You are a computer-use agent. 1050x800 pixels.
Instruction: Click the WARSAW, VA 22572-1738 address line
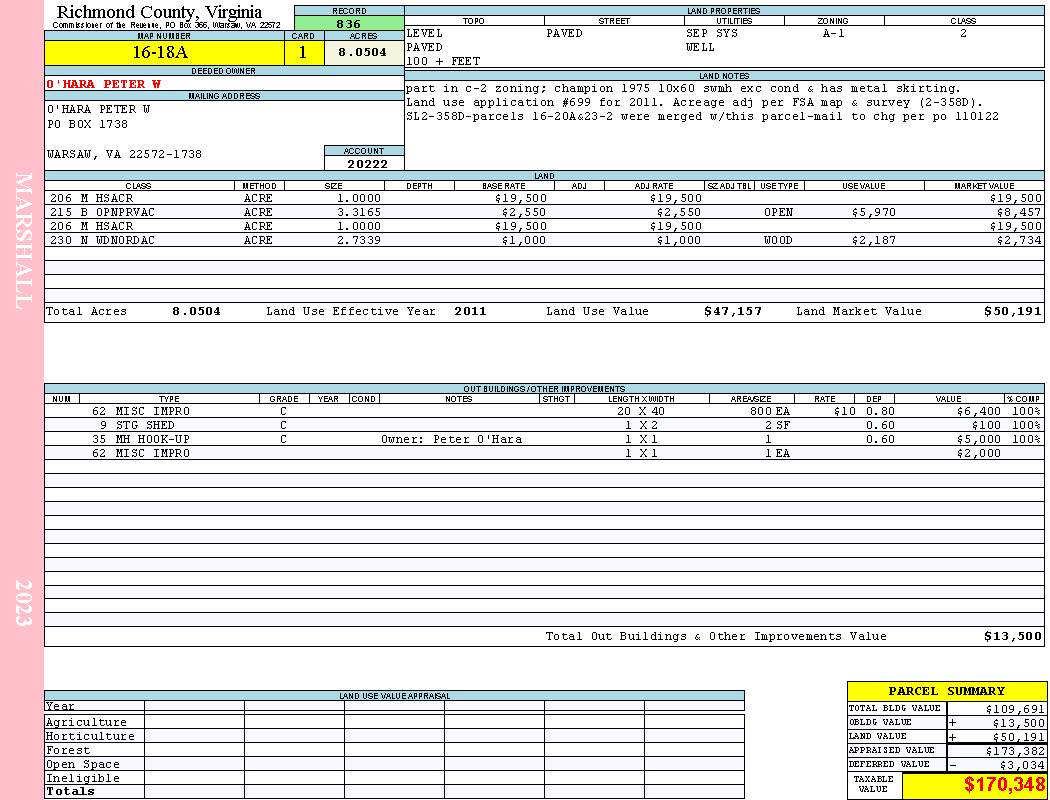tap(124, 155)
